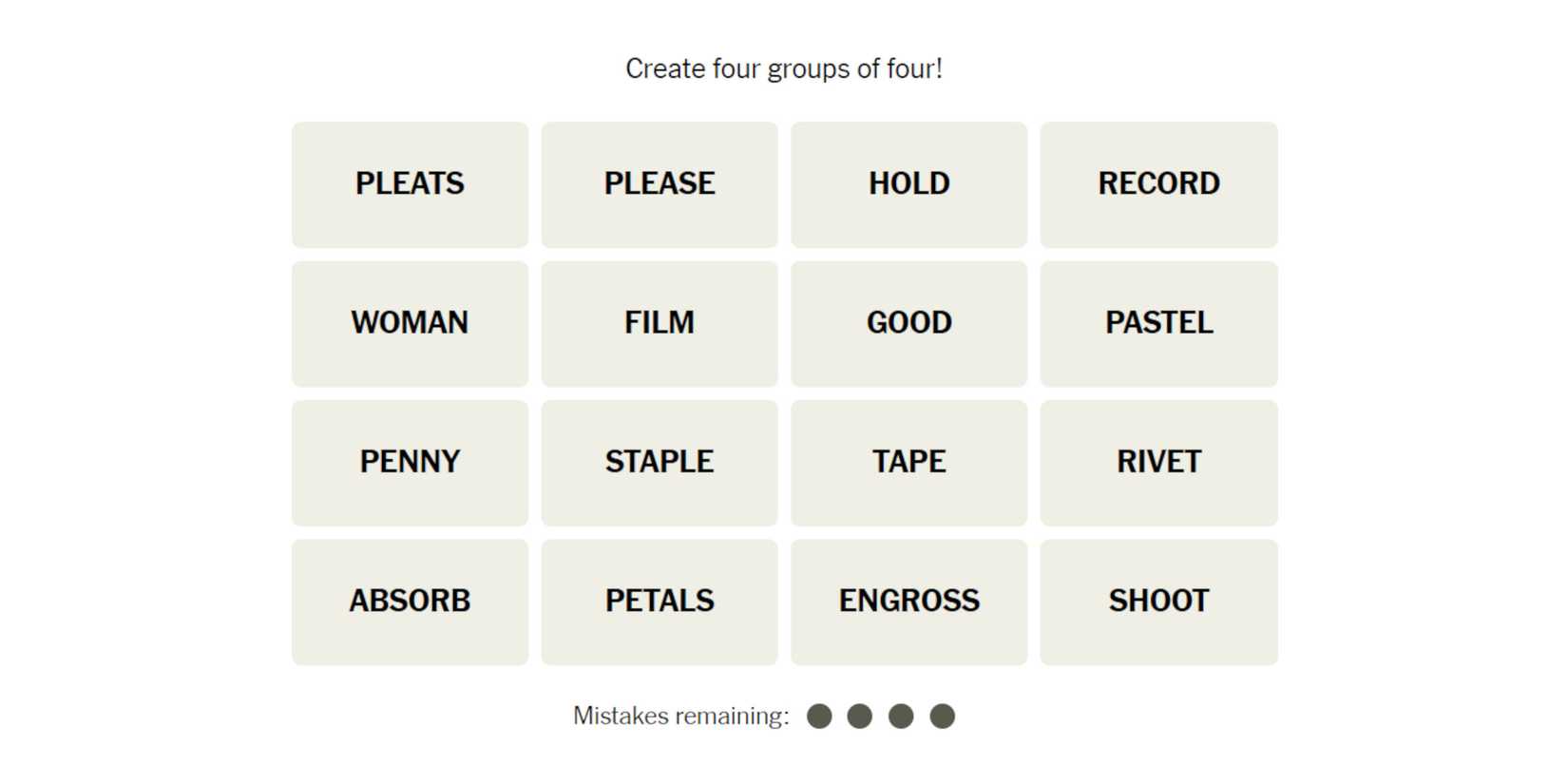Viewport: 1568px width, 784px height.
Task: Select the PLEATS word tile
Action: pos(410,184)
